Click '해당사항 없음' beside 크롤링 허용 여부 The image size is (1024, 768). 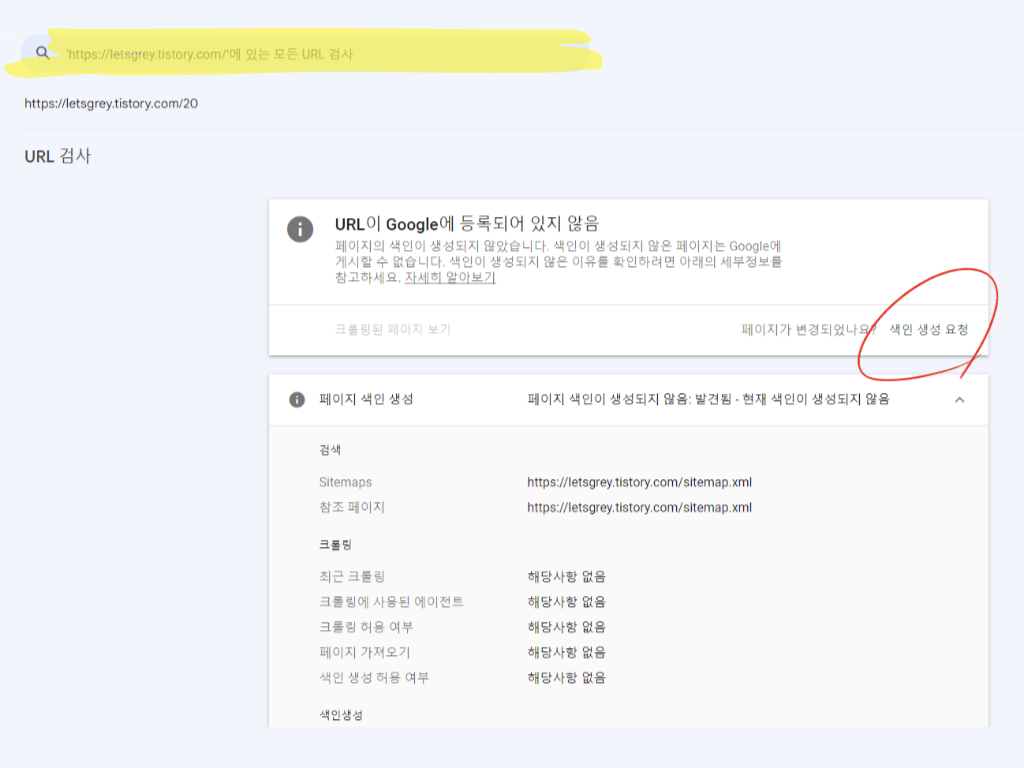pos(566,627)
